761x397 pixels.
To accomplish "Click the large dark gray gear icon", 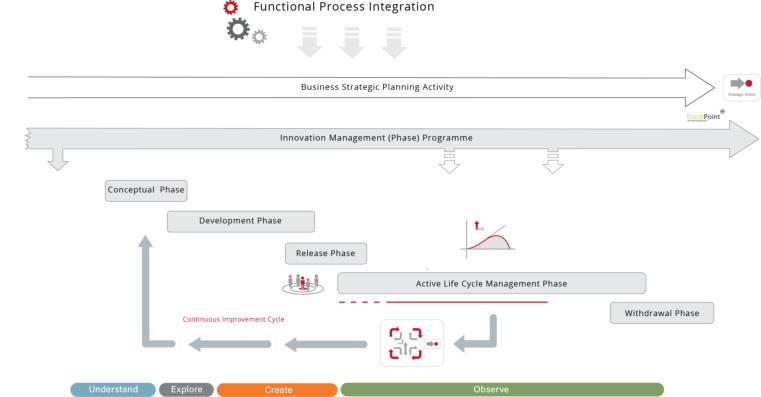I will coord(238,29).
